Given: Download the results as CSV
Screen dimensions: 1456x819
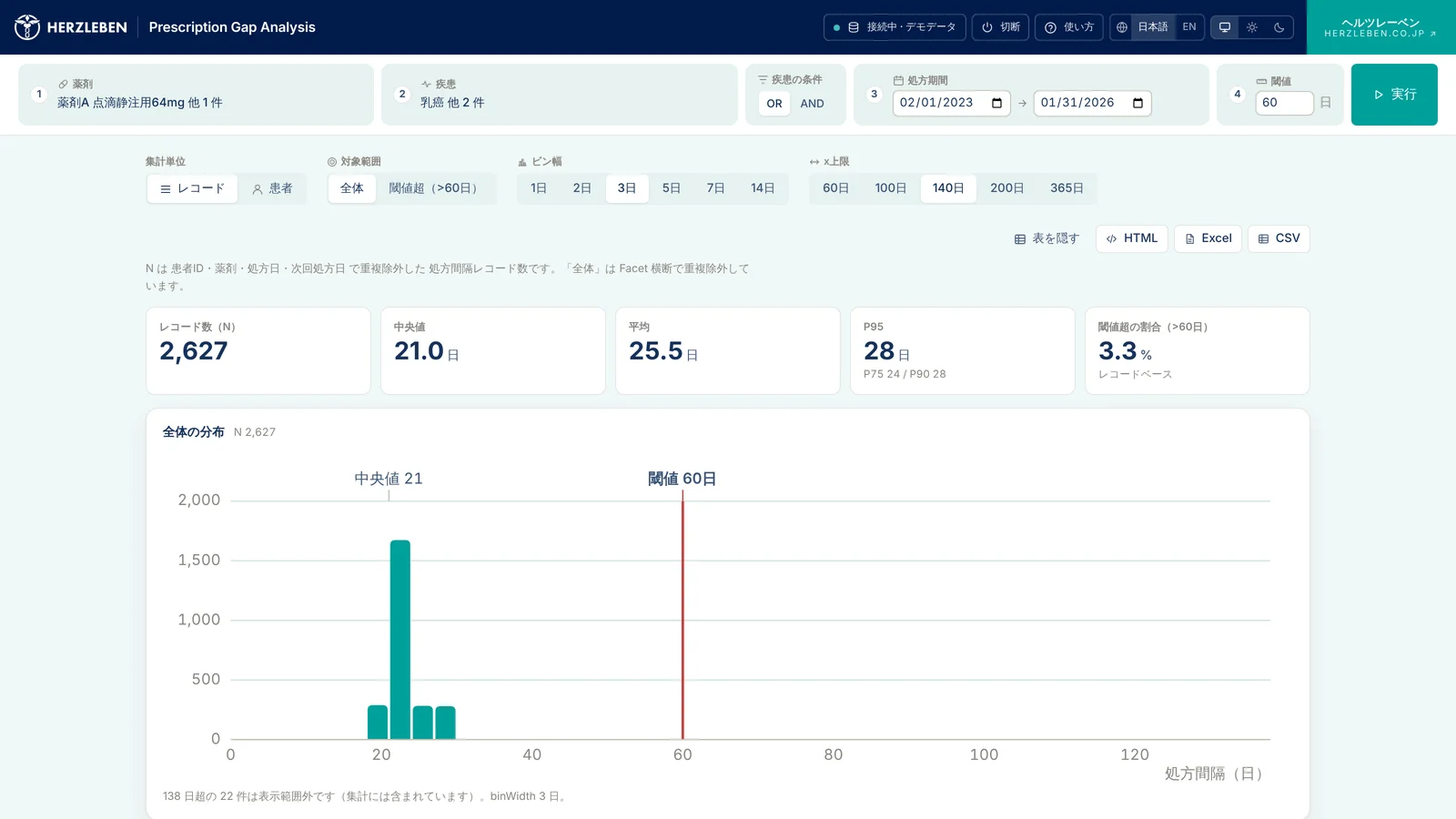Looking at the screenshot, I should click(x=1279, y=238).
